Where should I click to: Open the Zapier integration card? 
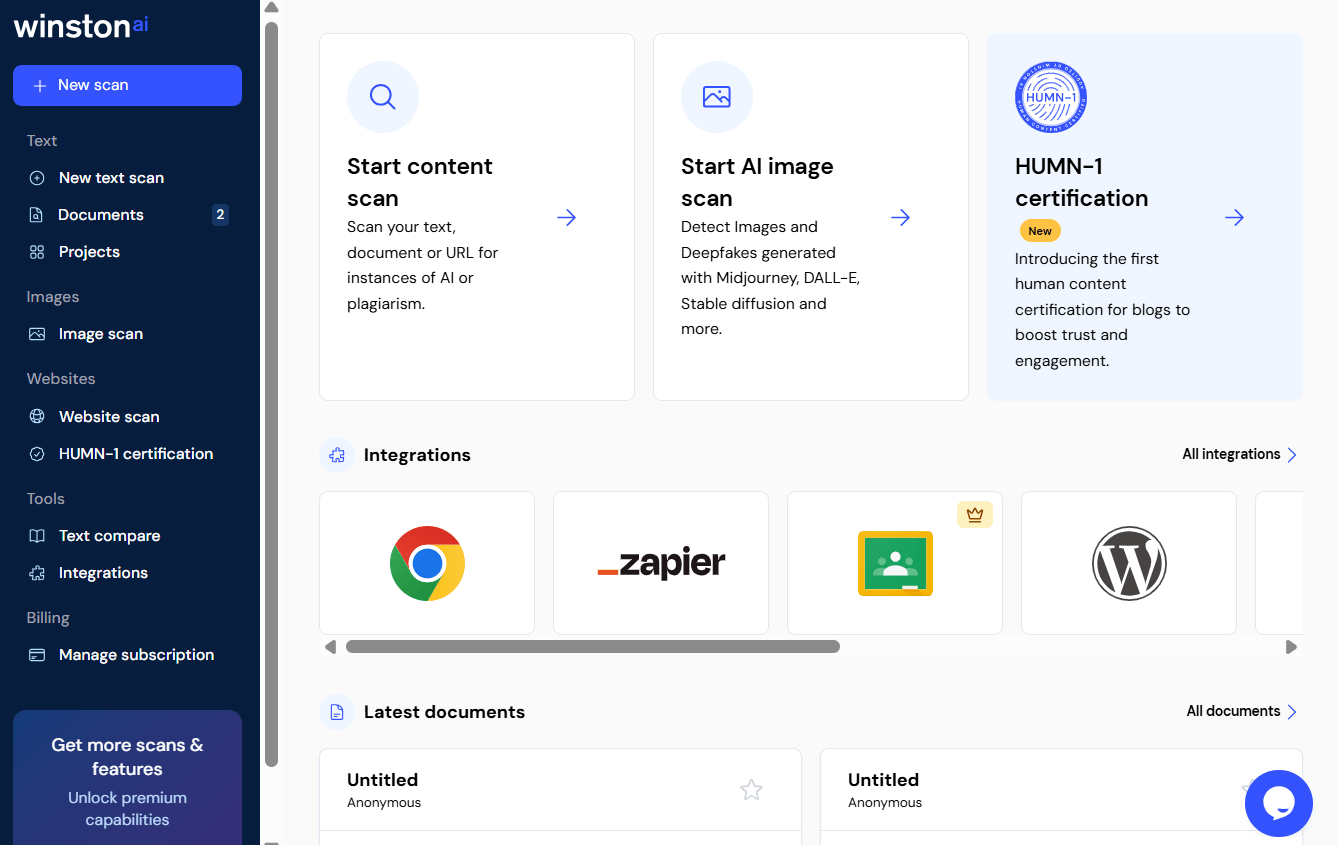(661, 563)
